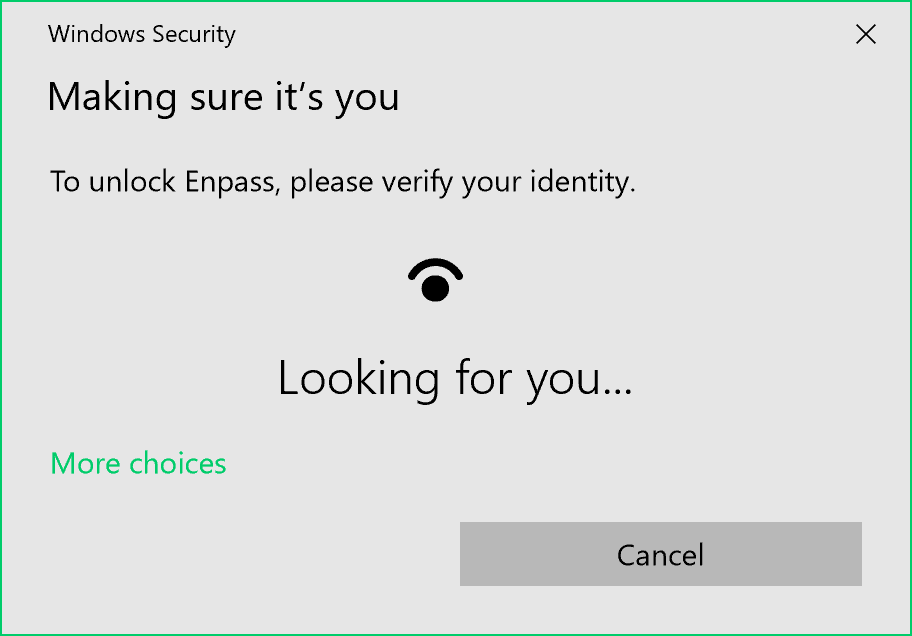Select the face scanning indicator icon
Image resolution: width=912 pixels, height=636 pixels.
pyautogui.click(x=435, y=280)
